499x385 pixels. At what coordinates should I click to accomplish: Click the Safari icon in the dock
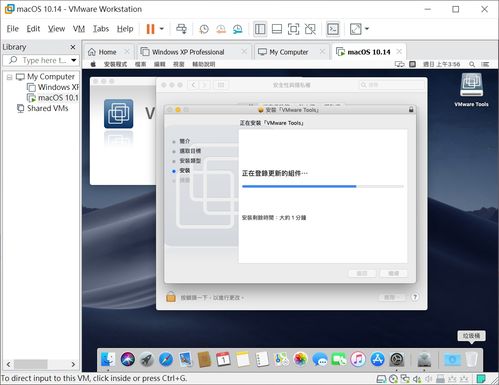pos(166,360)
